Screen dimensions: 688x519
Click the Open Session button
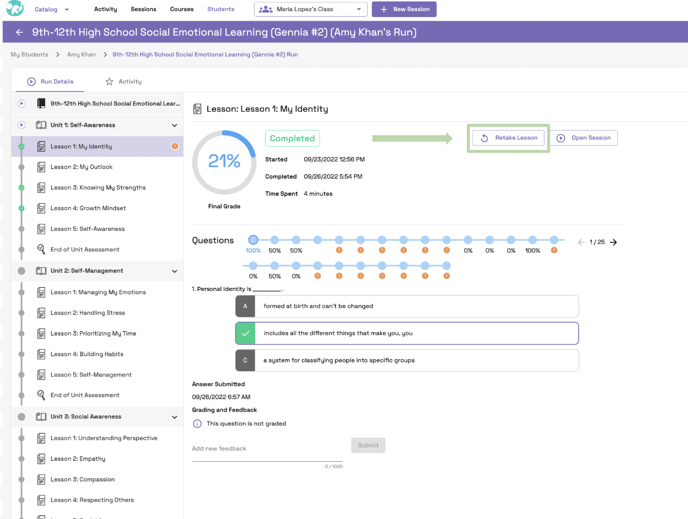click(x=584, y=138)
